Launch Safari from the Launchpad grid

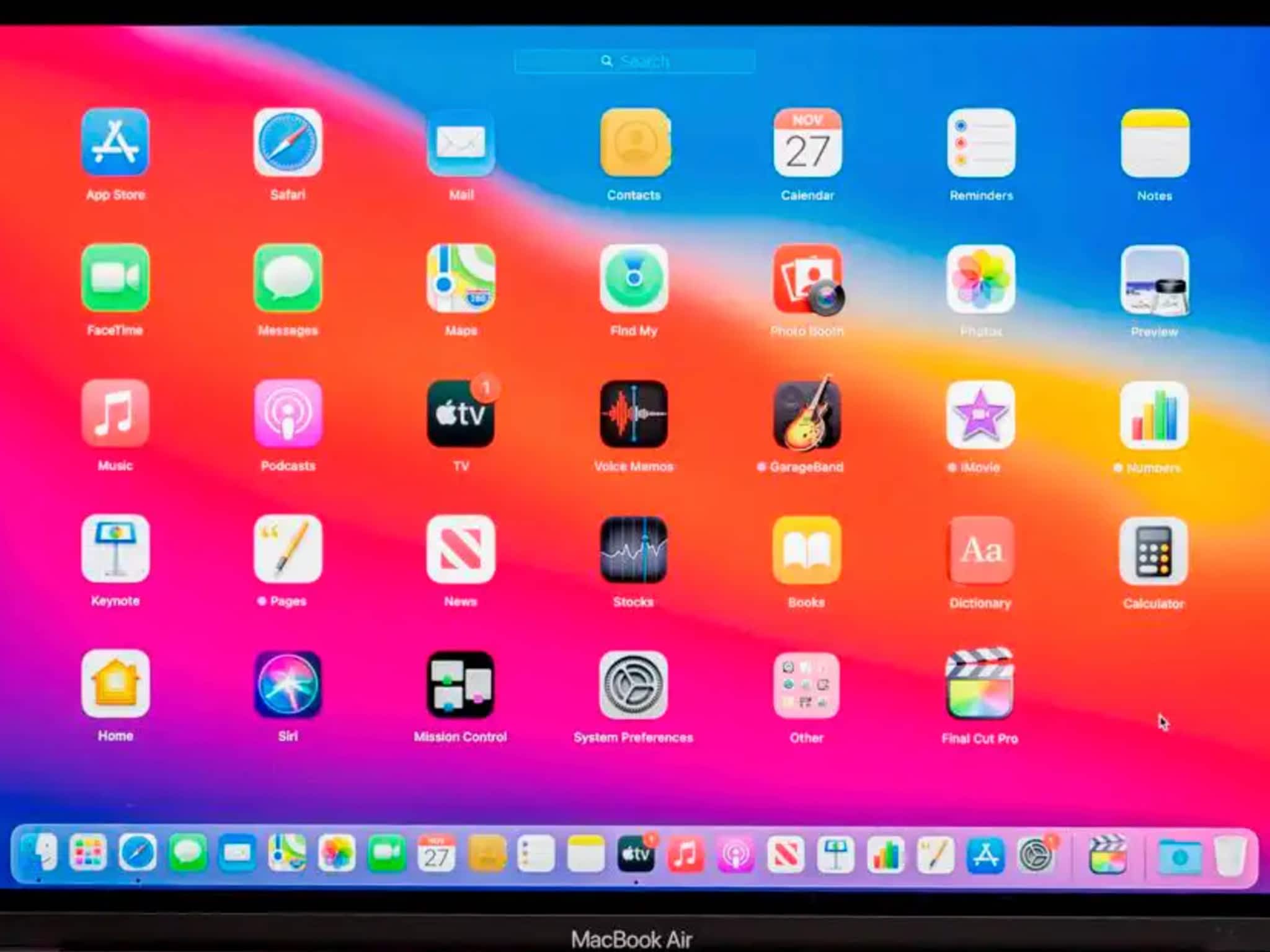pyautogui.click(x=288, y=142)
